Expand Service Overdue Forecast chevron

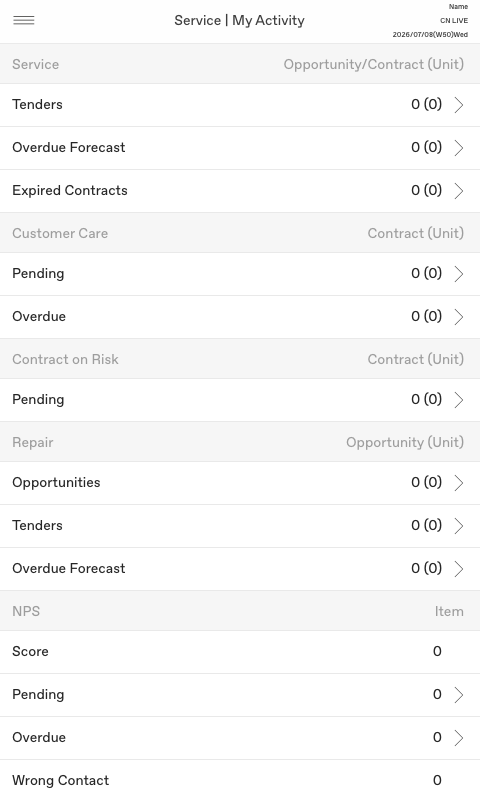coord(459,148)
